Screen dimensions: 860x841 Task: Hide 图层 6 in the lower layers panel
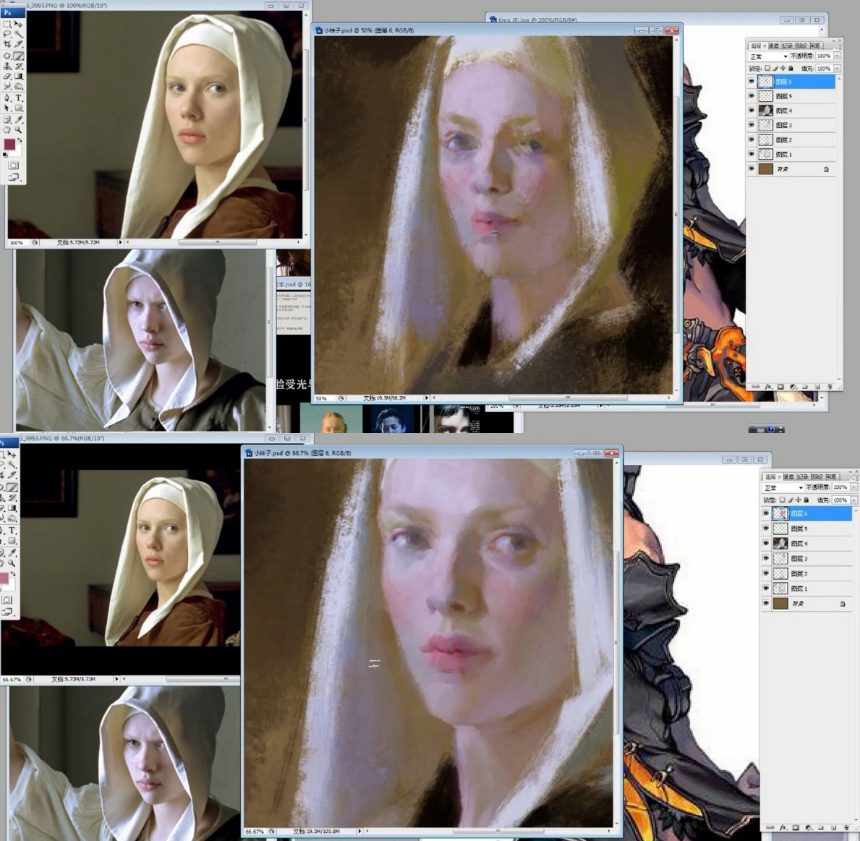766,513
